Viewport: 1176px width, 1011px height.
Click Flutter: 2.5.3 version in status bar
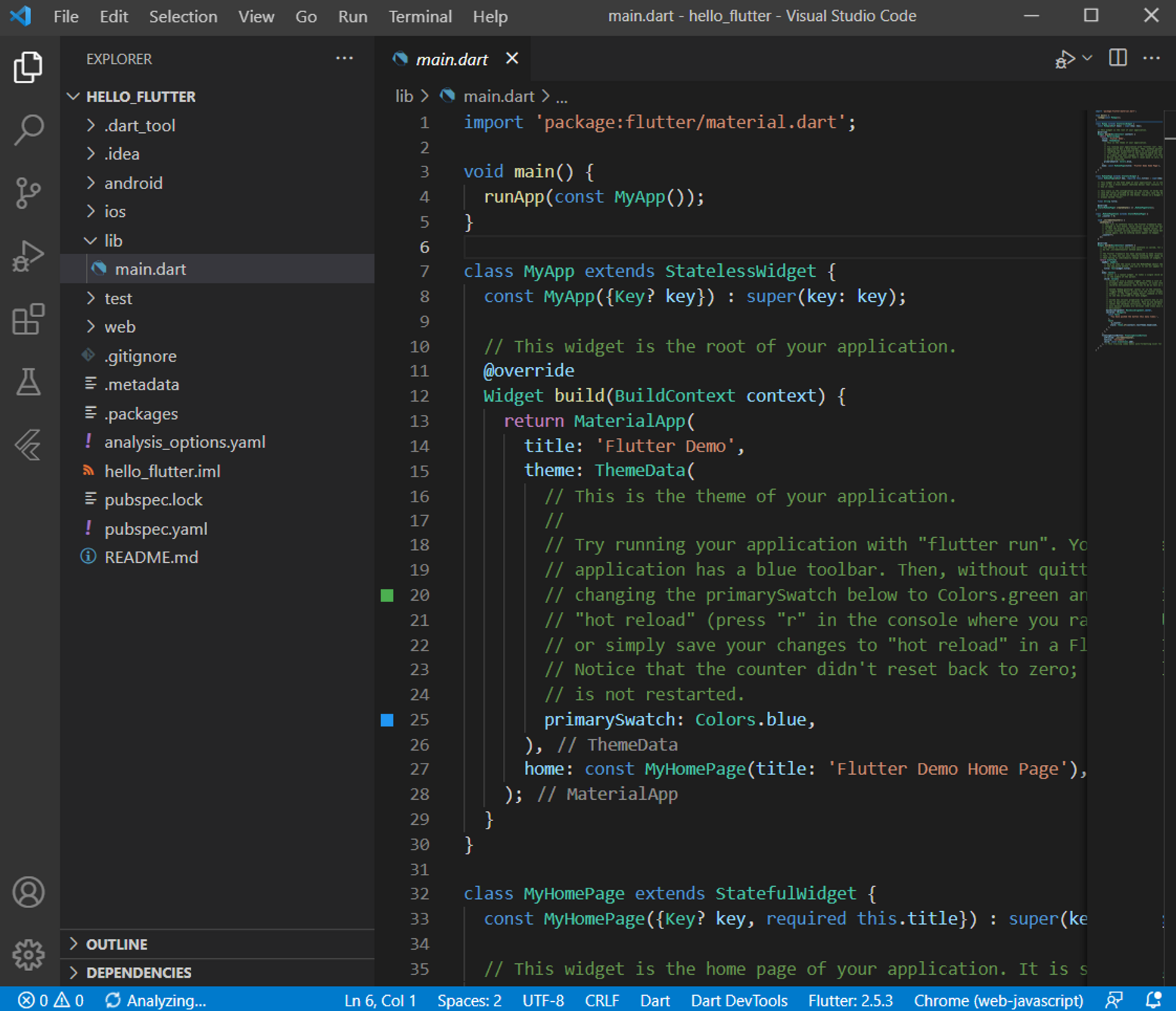pyautogui.click(x=851, y=1001)
